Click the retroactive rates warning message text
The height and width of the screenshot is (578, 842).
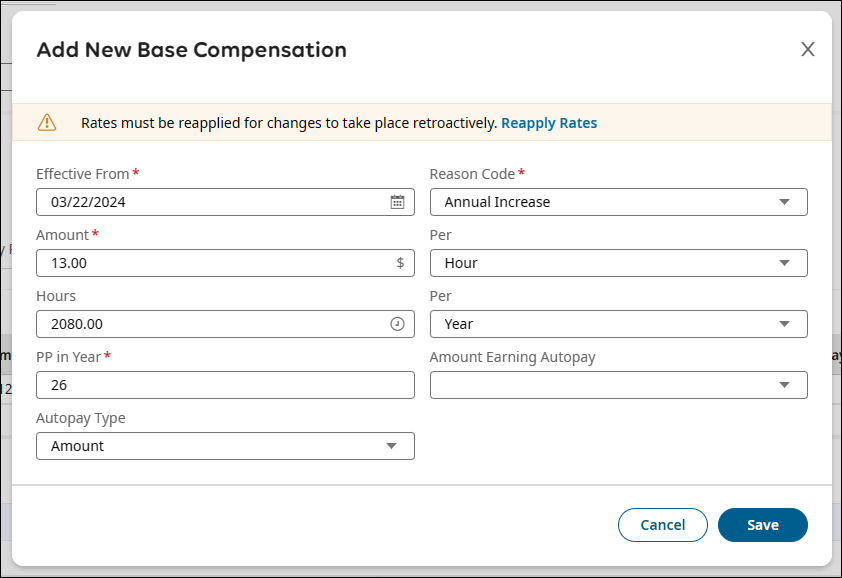pyautogui.click(x=288, y=123)
